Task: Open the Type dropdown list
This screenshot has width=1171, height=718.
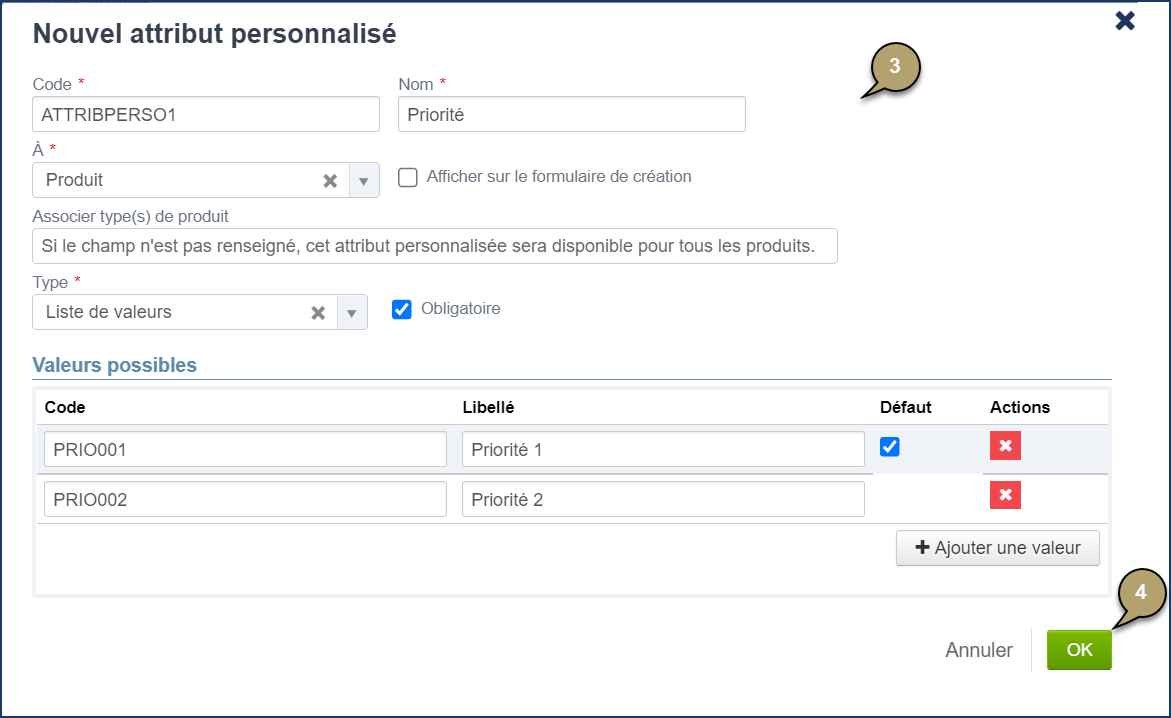Action: click(351, 312)
